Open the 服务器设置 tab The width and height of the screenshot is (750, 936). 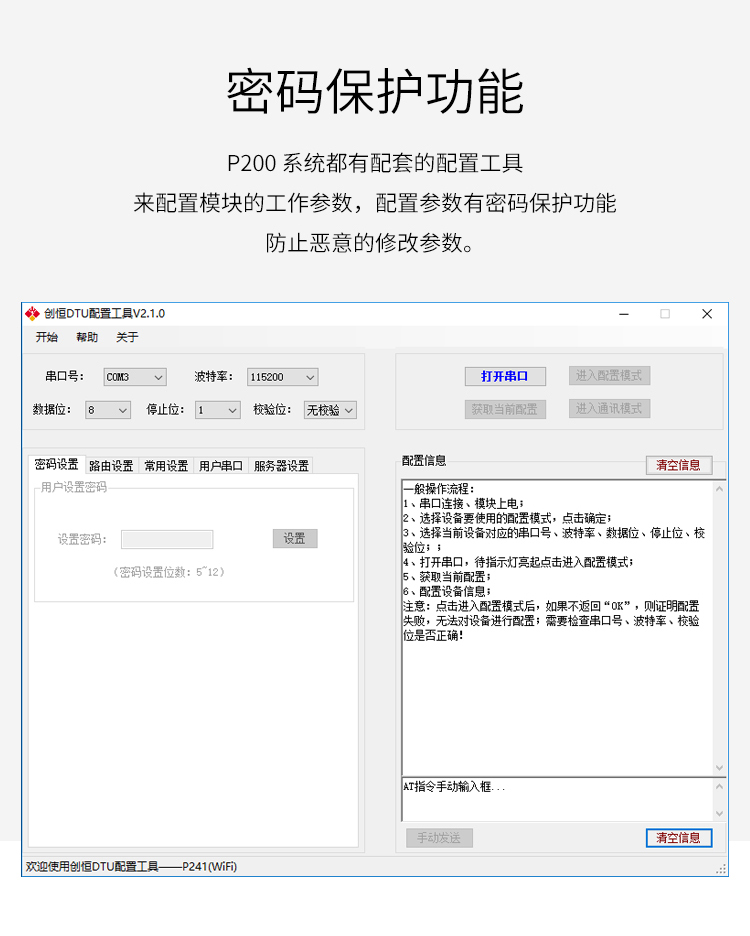(281, 465)
